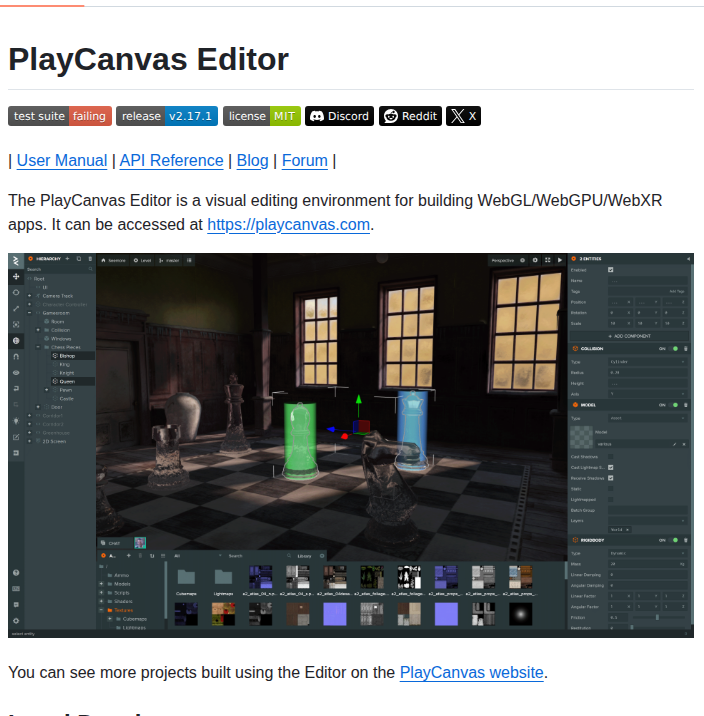Go to the API Reference link
The height and width of the screenshot is (716, 704).
coord(171,161)
